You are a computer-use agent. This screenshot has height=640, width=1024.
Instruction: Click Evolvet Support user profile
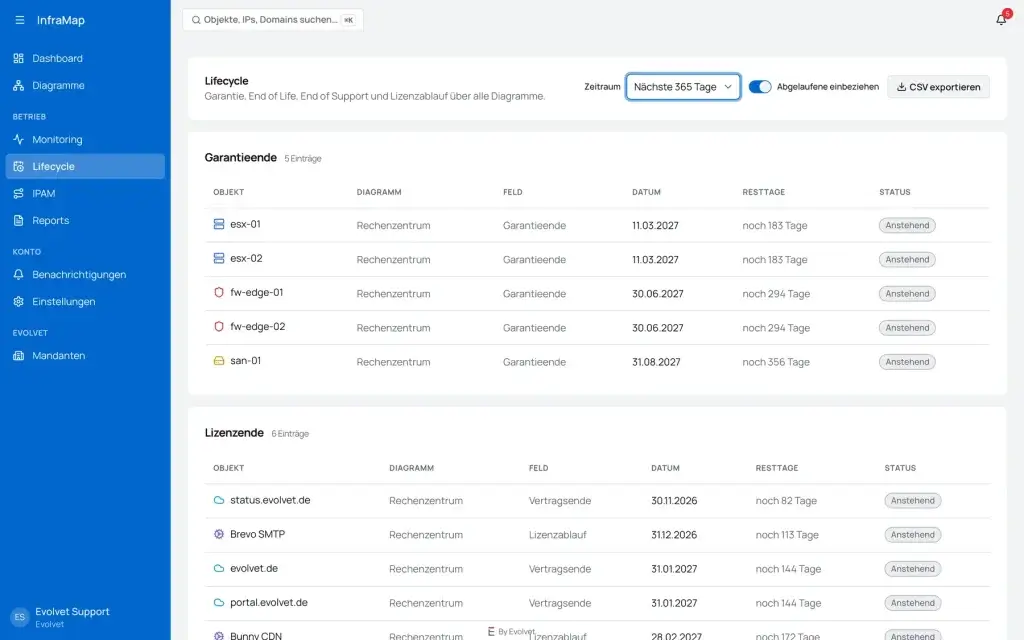pyautogui.click(x=72, y=617)
